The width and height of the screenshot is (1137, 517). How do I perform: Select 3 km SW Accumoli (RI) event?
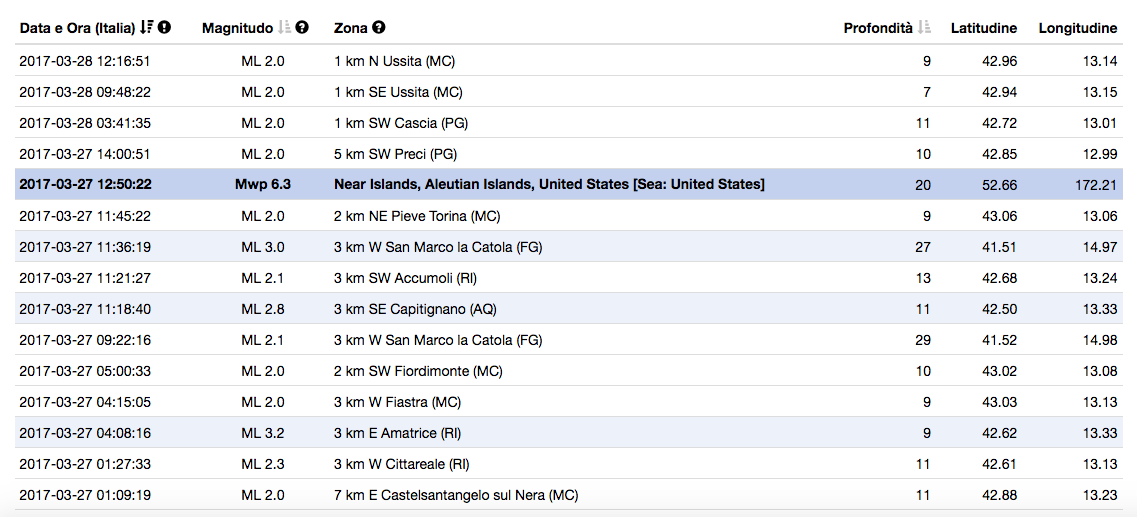tap(568, 278)
